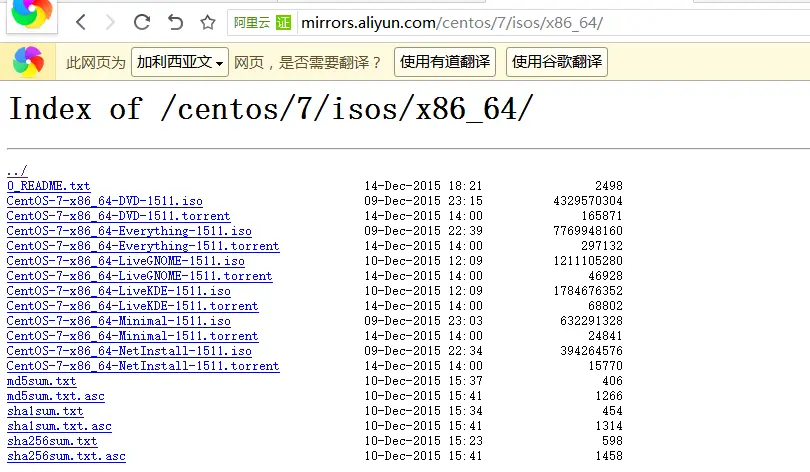Reload the page with the refresh icon
Image resolution: width=810 pixels, height=472 pixels.
coord(142,22)
